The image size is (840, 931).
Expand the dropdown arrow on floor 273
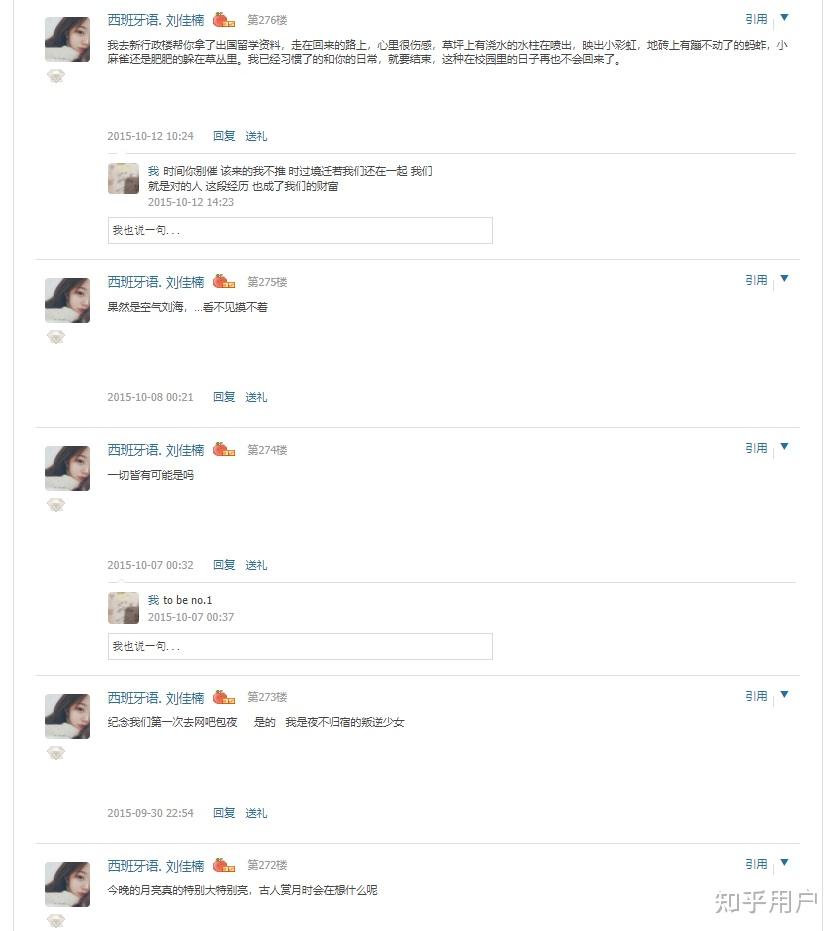(x=784, y=695)
